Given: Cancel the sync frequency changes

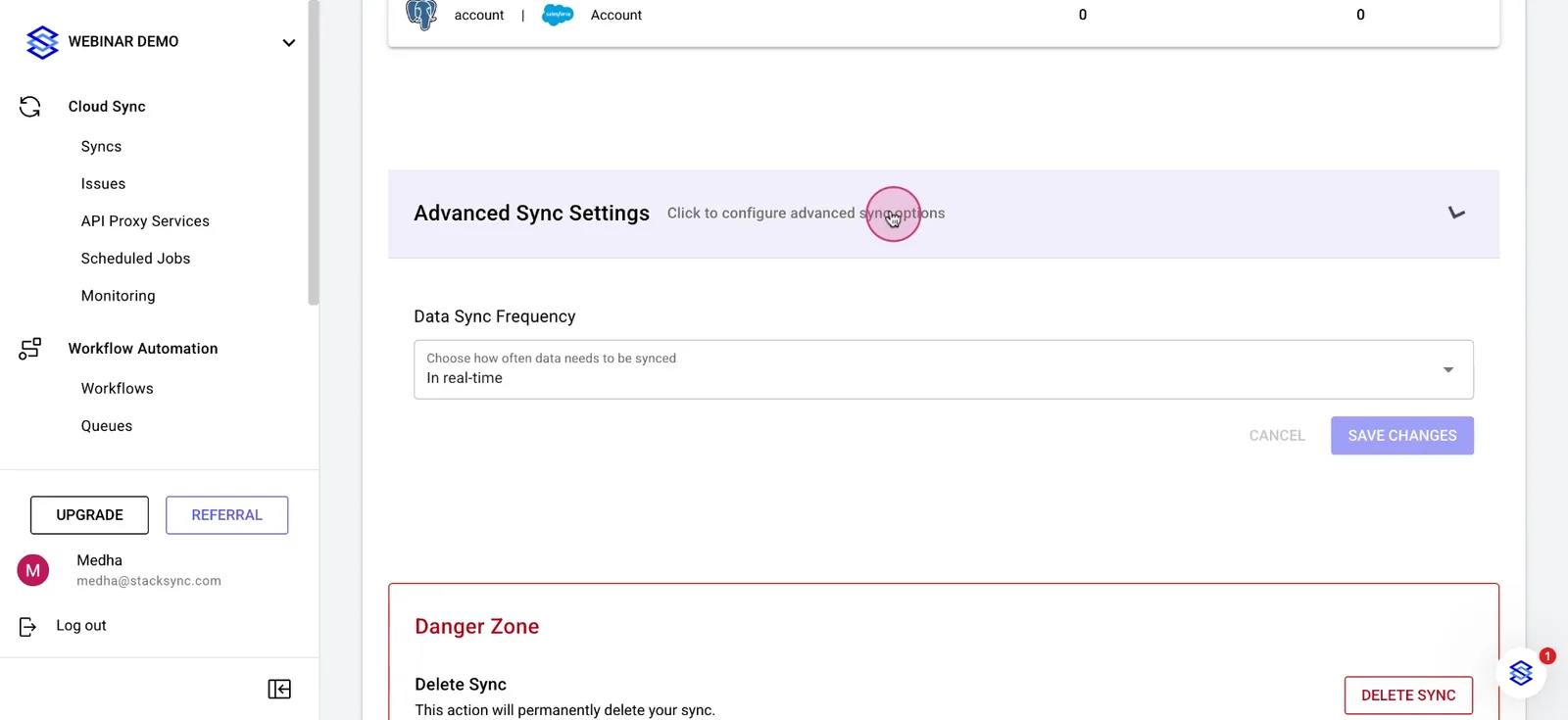Looking at the screenshot, I should pos(1277,436).
